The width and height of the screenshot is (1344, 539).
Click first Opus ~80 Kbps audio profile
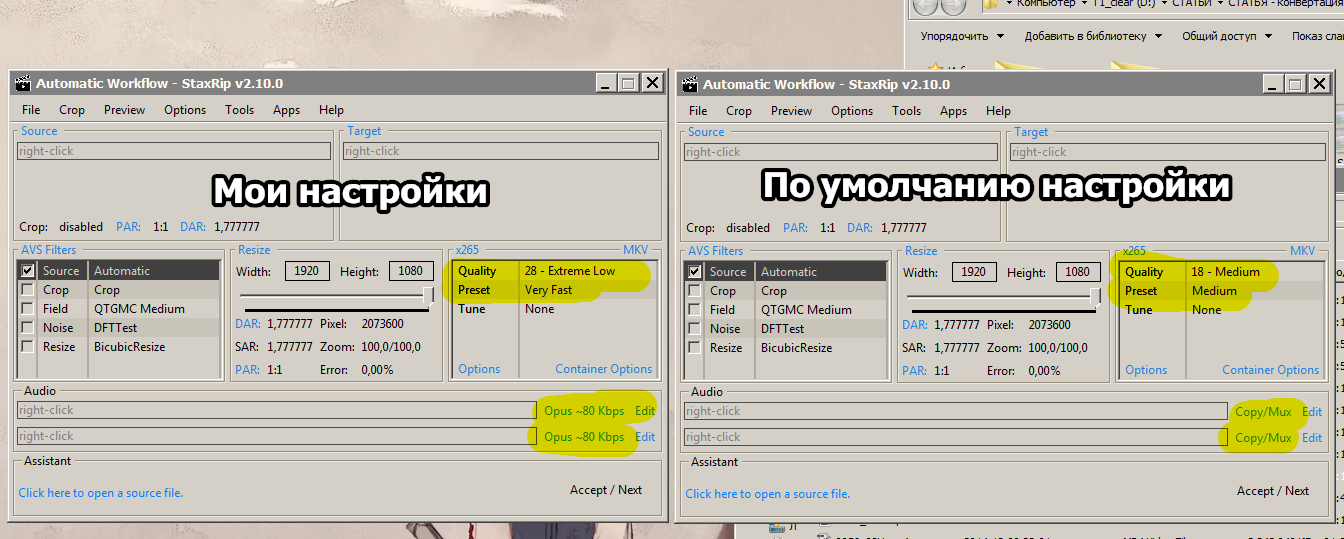(x=584, y=410)
